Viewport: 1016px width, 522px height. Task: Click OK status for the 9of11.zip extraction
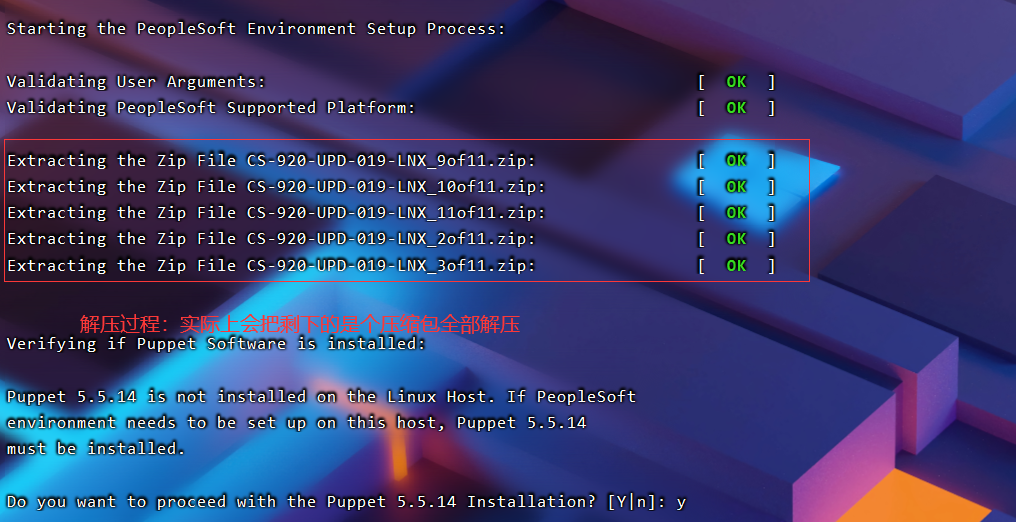click(x=736, y=161)
